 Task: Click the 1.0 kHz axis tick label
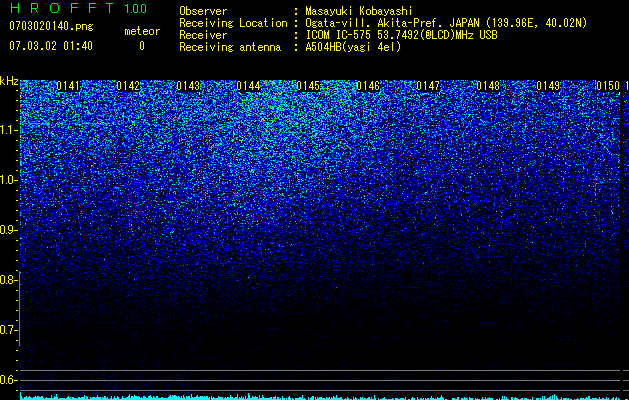pyautogui.click(x=9, y=180)
